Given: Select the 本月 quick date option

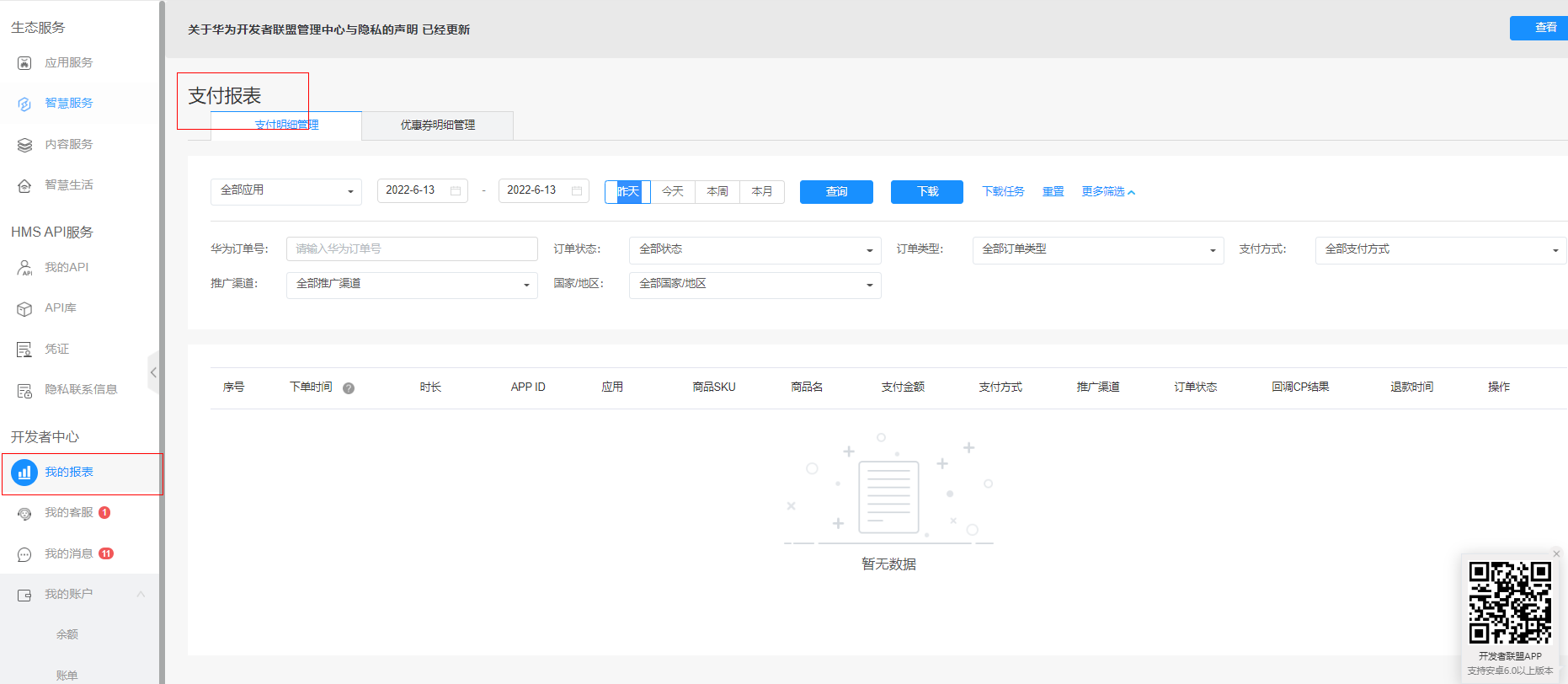Looking at the screenshot, I should (762, 192).
